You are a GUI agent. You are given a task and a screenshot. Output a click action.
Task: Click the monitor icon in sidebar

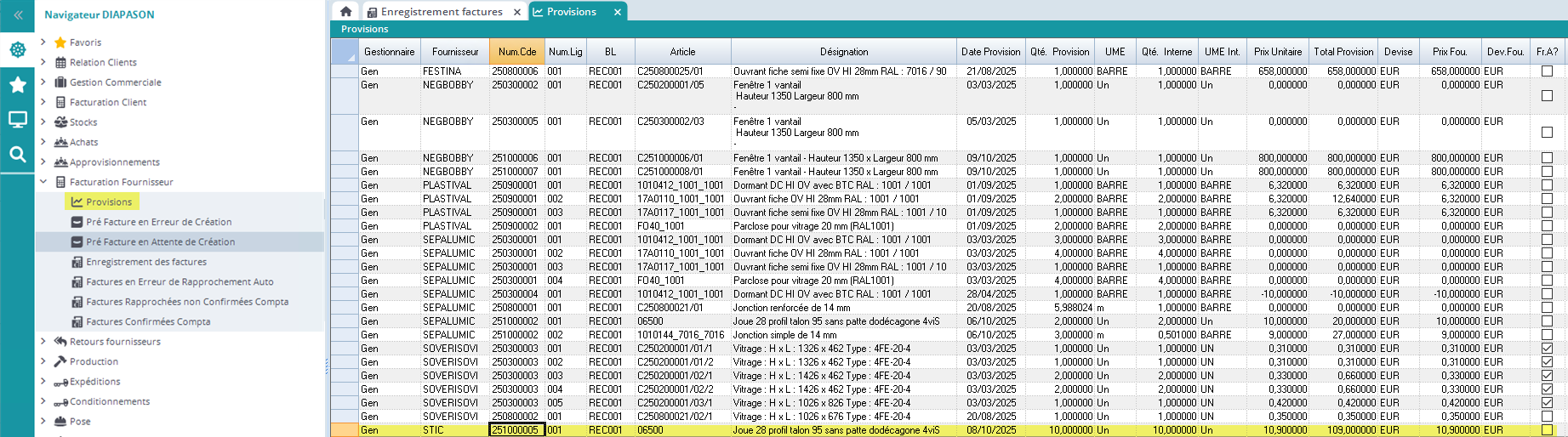17,120
